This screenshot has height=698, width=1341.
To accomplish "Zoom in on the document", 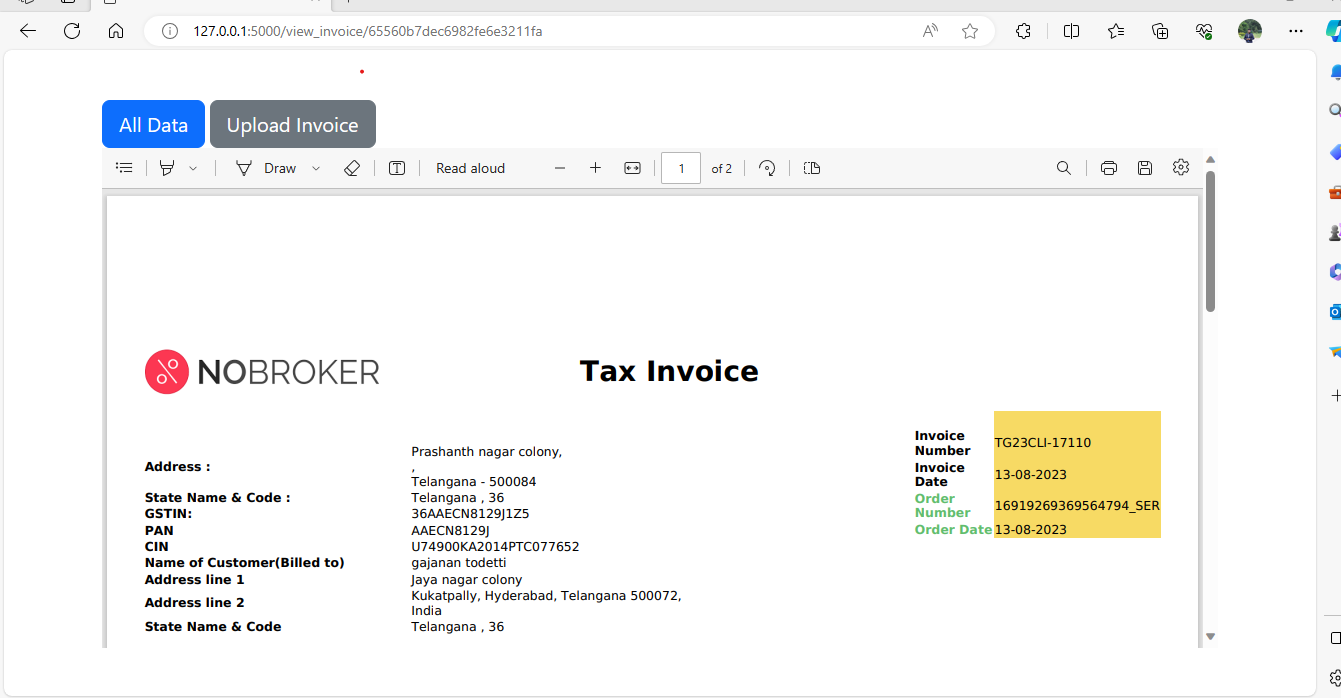I will pyautogui.click(x=595, y=167).
